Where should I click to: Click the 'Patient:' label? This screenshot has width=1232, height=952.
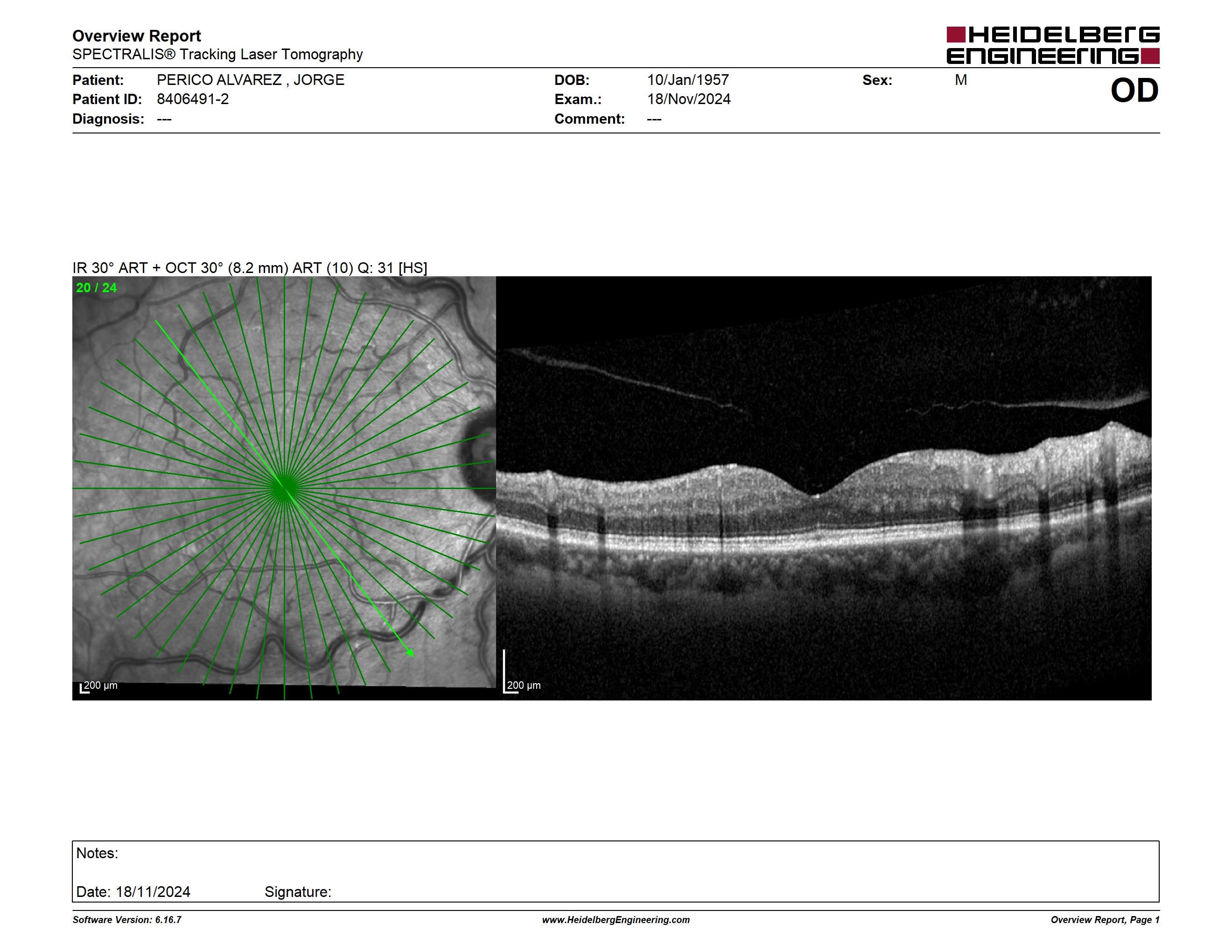(98, 80)
